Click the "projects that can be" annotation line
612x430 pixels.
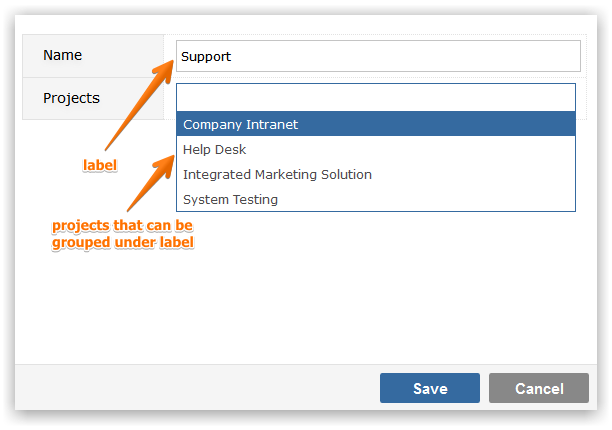(x=123, y=225)
